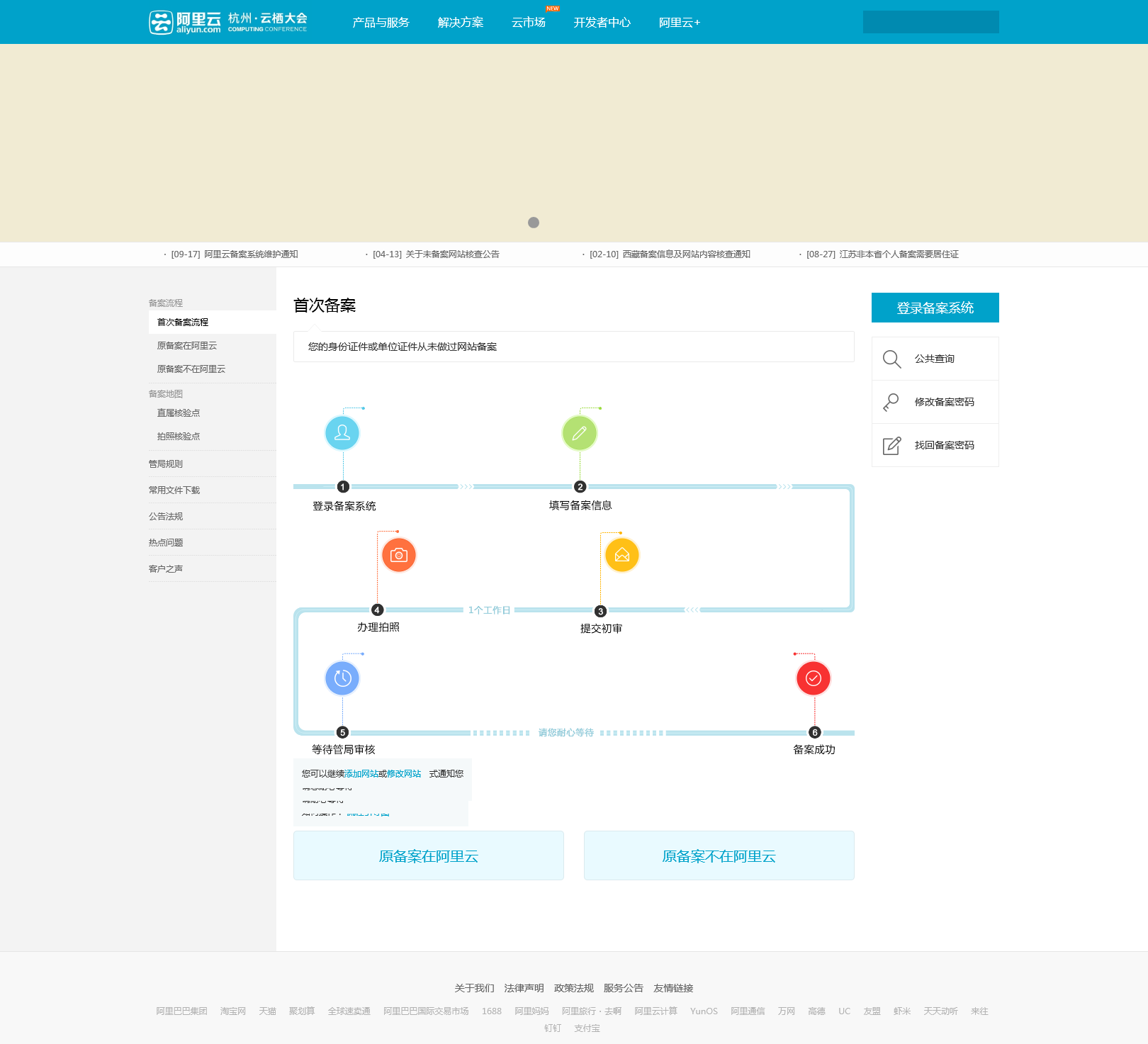
Task: Open the 关于未备案网站核查公告 announcement
Action: click(x=452, y=254)
